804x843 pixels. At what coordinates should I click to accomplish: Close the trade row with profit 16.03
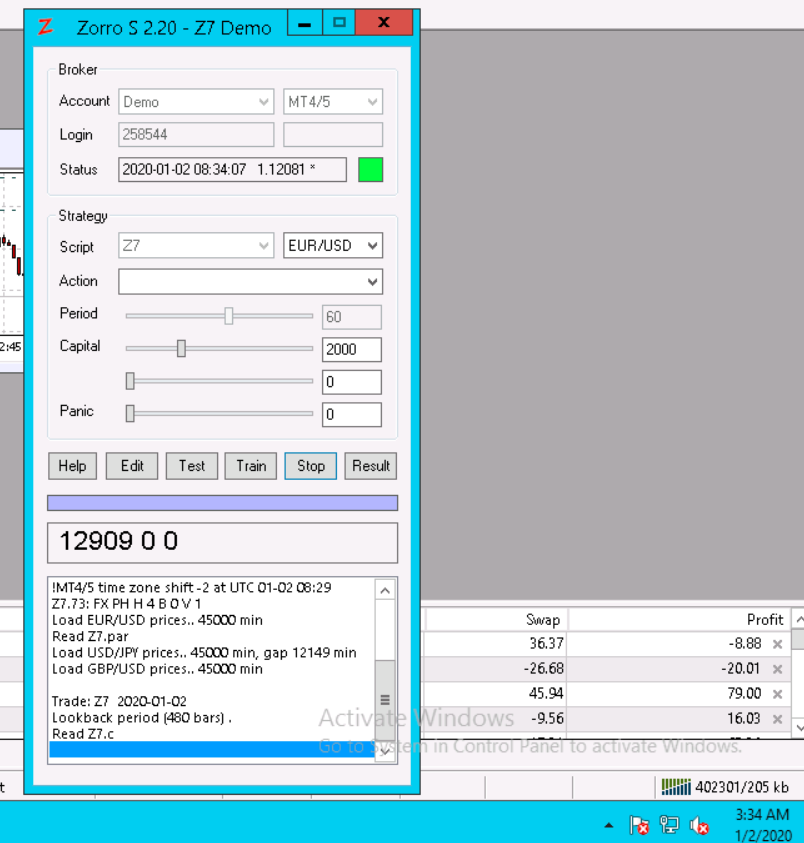(x=777, y=719)
